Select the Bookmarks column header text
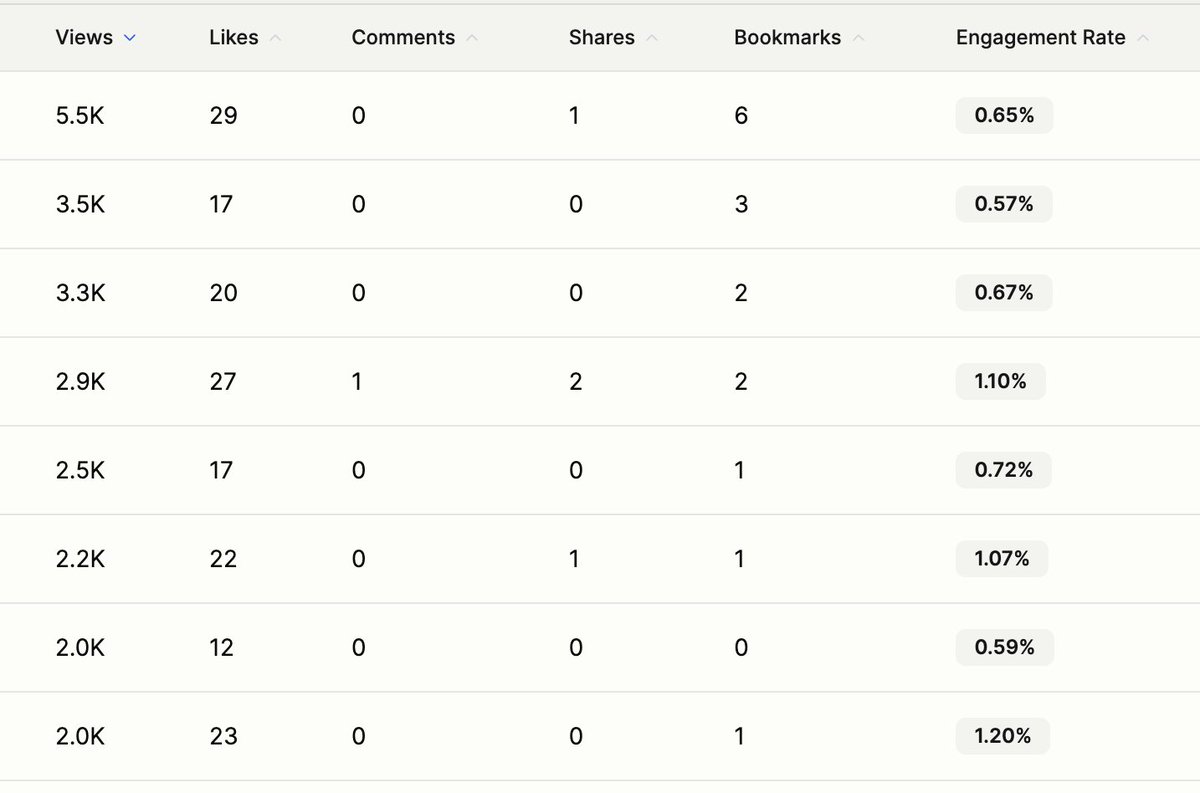The width and height of the screenshot is (1200, 793). point(787,38)
